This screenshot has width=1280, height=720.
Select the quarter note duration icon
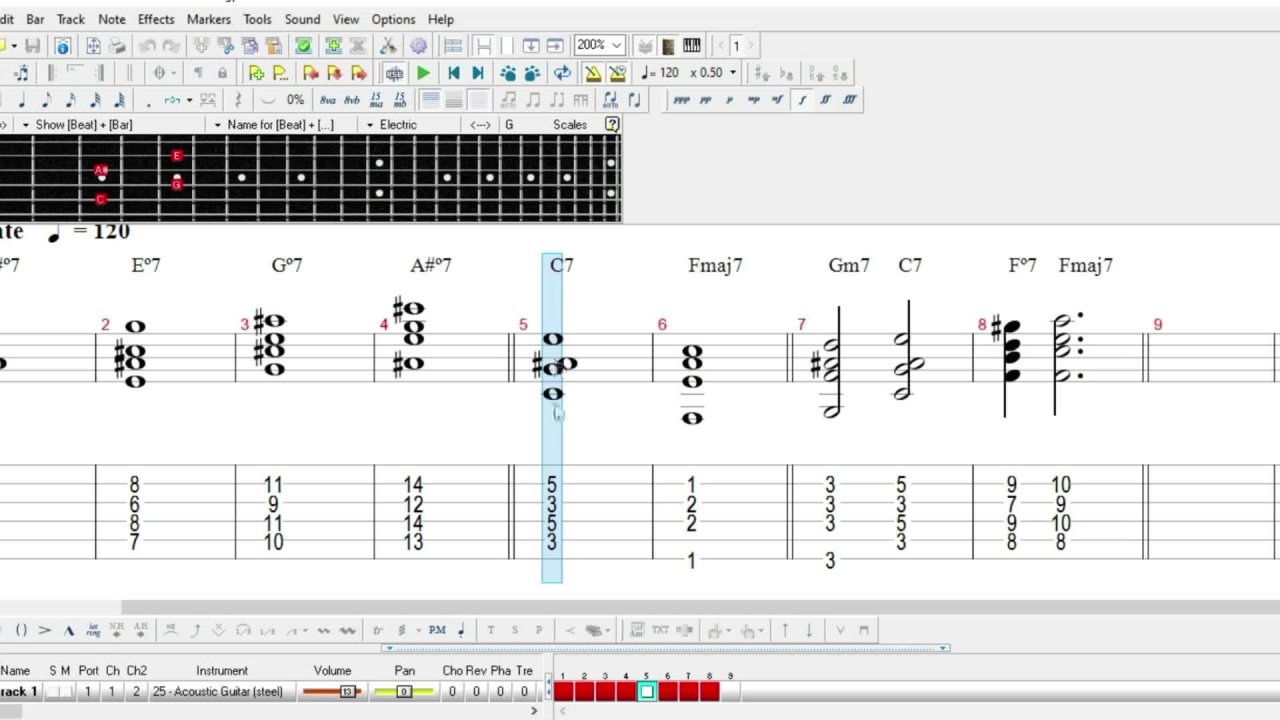tap(23, 100)
